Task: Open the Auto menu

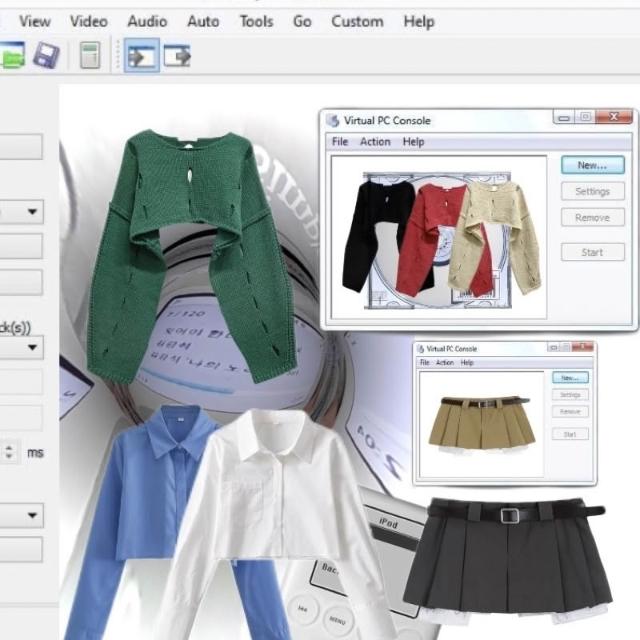Action: (203, 21)
